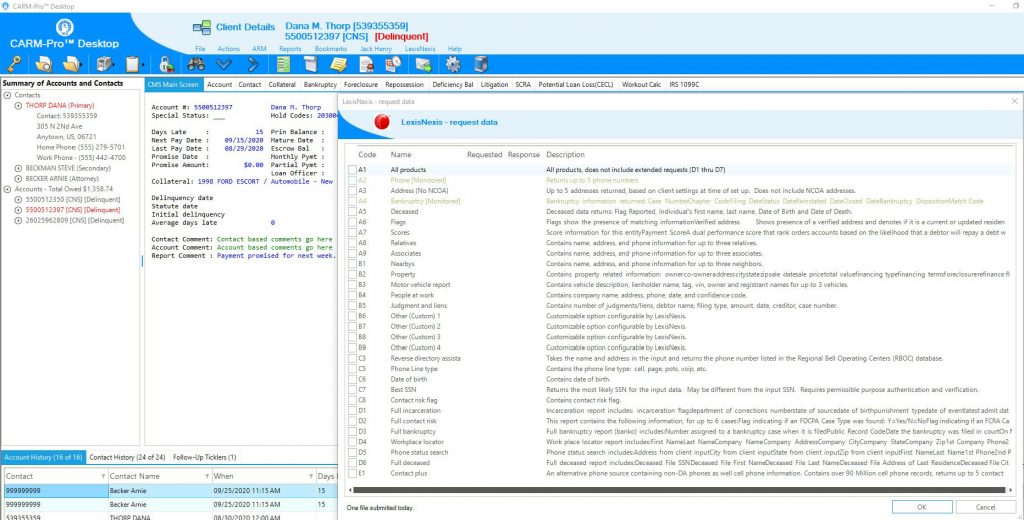
Task: Click the padlock toolbar icon
Action: 166,64
